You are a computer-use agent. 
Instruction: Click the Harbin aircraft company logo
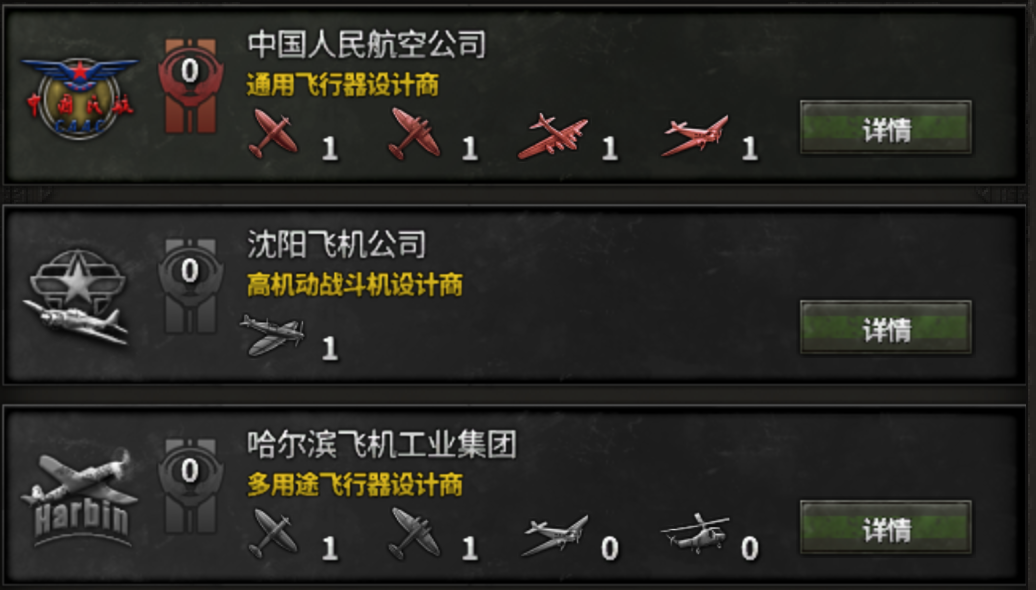click(x=79, y=497)
